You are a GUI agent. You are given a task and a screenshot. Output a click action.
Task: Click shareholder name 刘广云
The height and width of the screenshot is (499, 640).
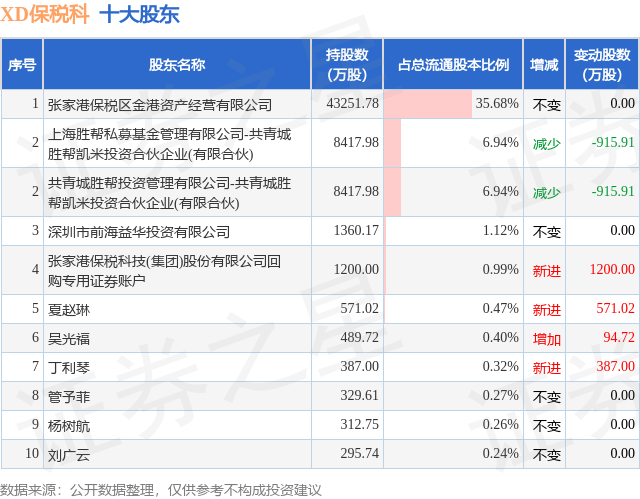coord(69,455)
